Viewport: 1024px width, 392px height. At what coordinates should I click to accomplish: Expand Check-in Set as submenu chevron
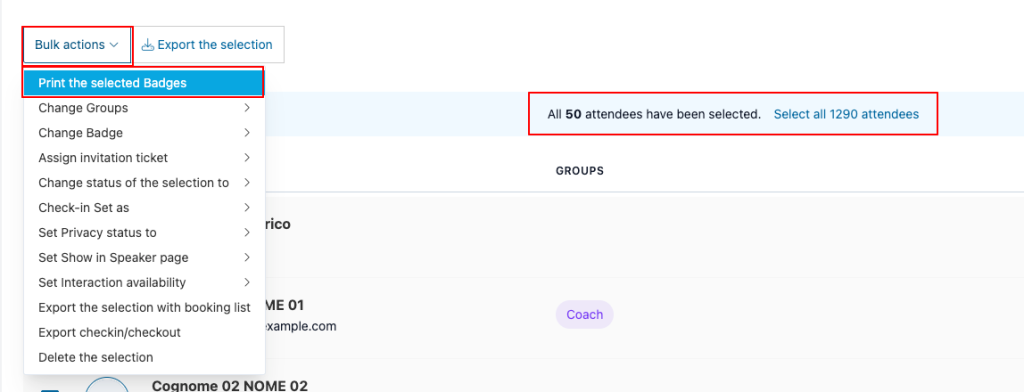pyautogui.click(x=247, y=208)
